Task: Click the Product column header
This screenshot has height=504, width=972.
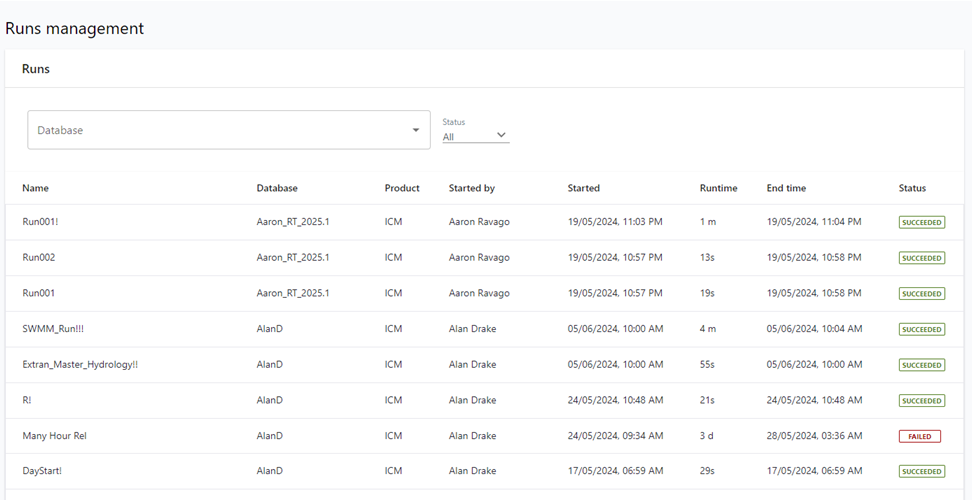Action: 402,188
